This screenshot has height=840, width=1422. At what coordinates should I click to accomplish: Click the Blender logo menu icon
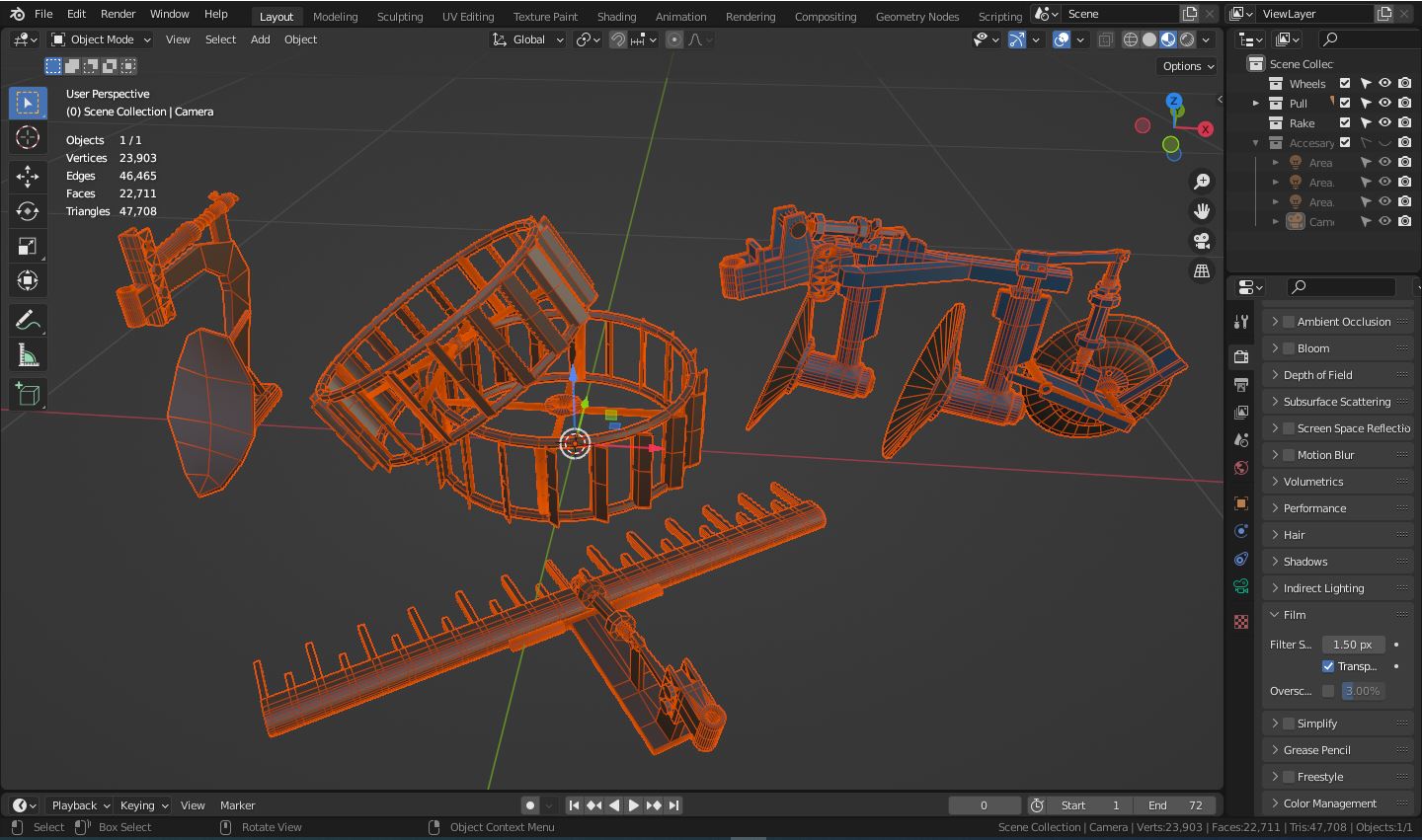(x=17, y=15)
